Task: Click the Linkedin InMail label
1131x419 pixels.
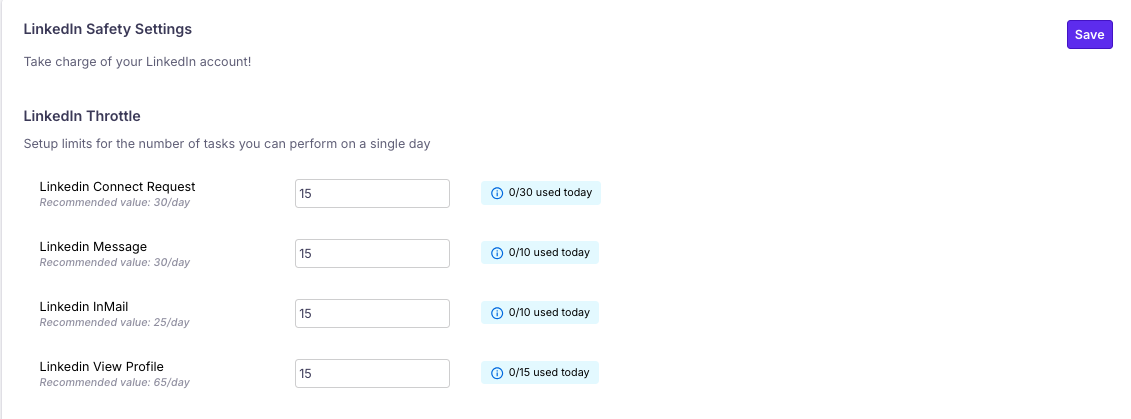Action: pyautogui.click(x=84, y=306)
